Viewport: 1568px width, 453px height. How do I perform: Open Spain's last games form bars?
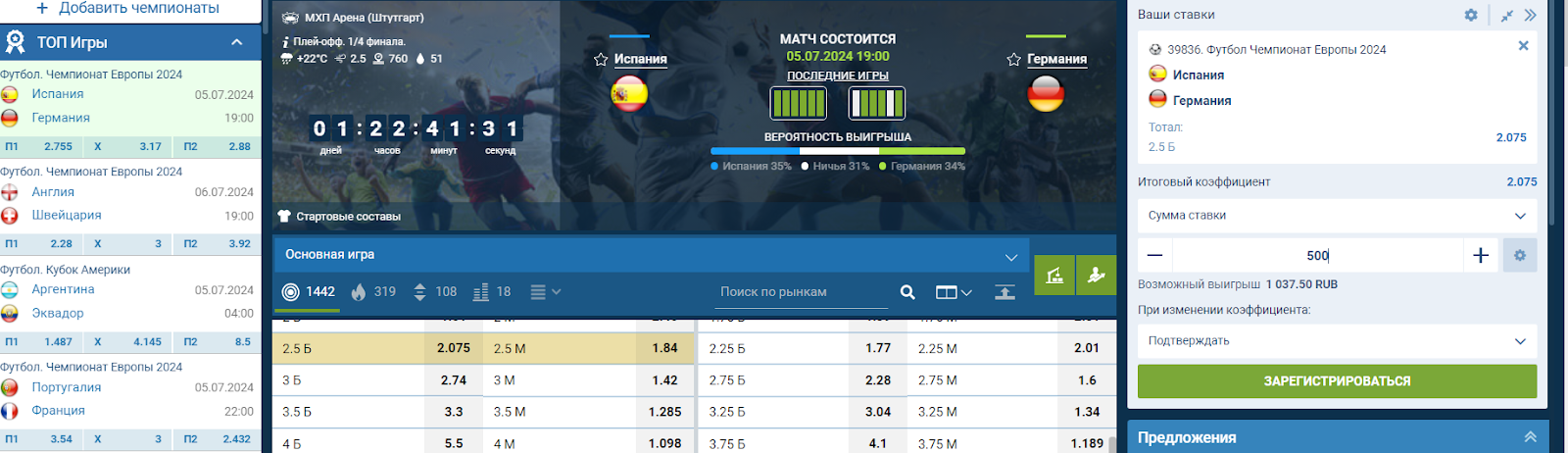(799, 103)
